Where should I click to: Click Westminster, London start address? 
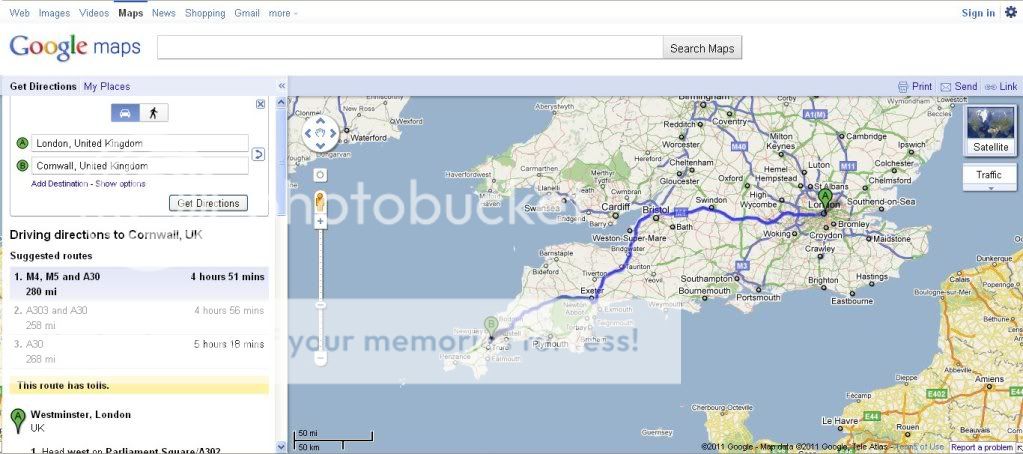[81, 414]
